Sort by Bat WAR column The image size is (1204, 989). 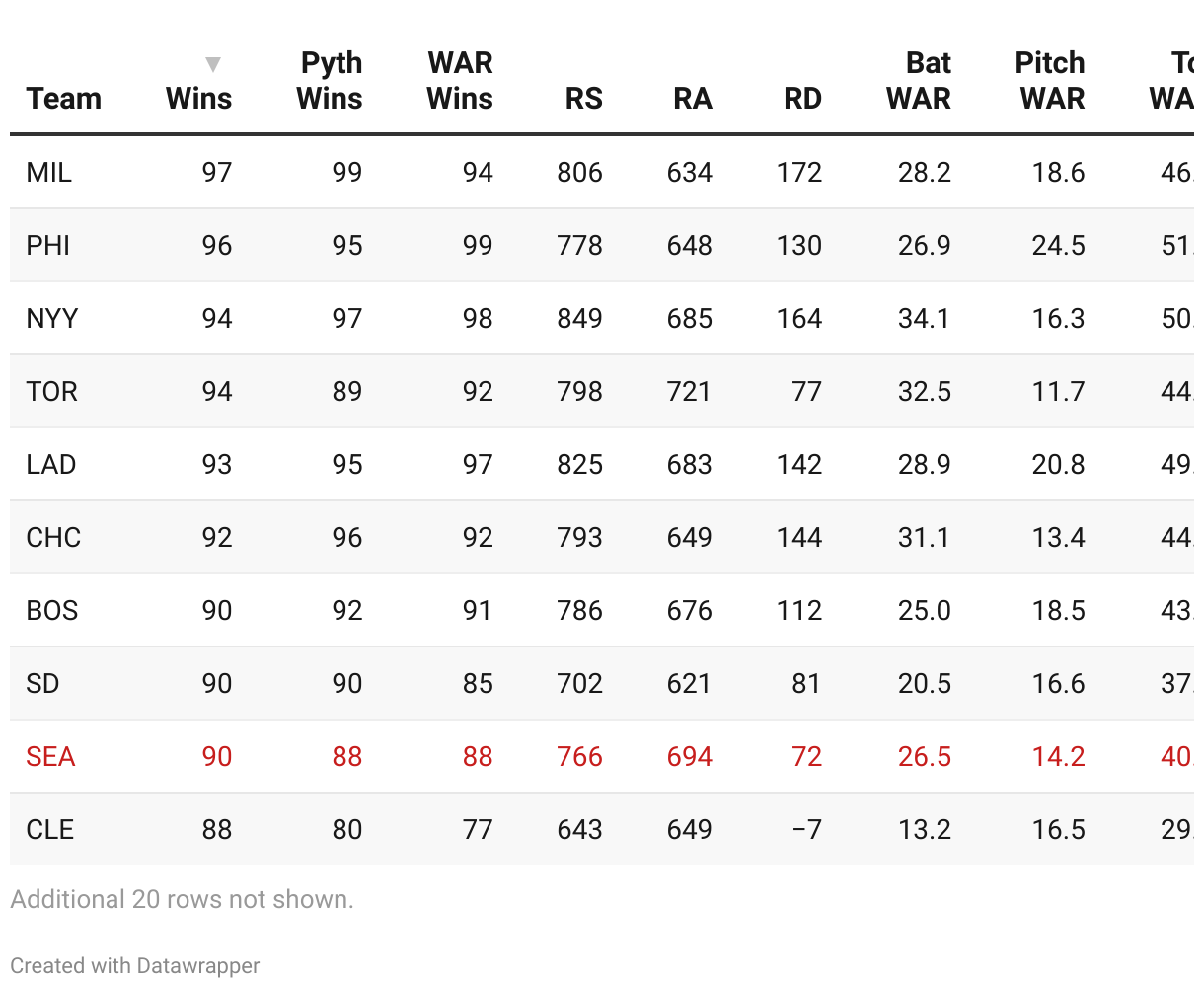919,81
